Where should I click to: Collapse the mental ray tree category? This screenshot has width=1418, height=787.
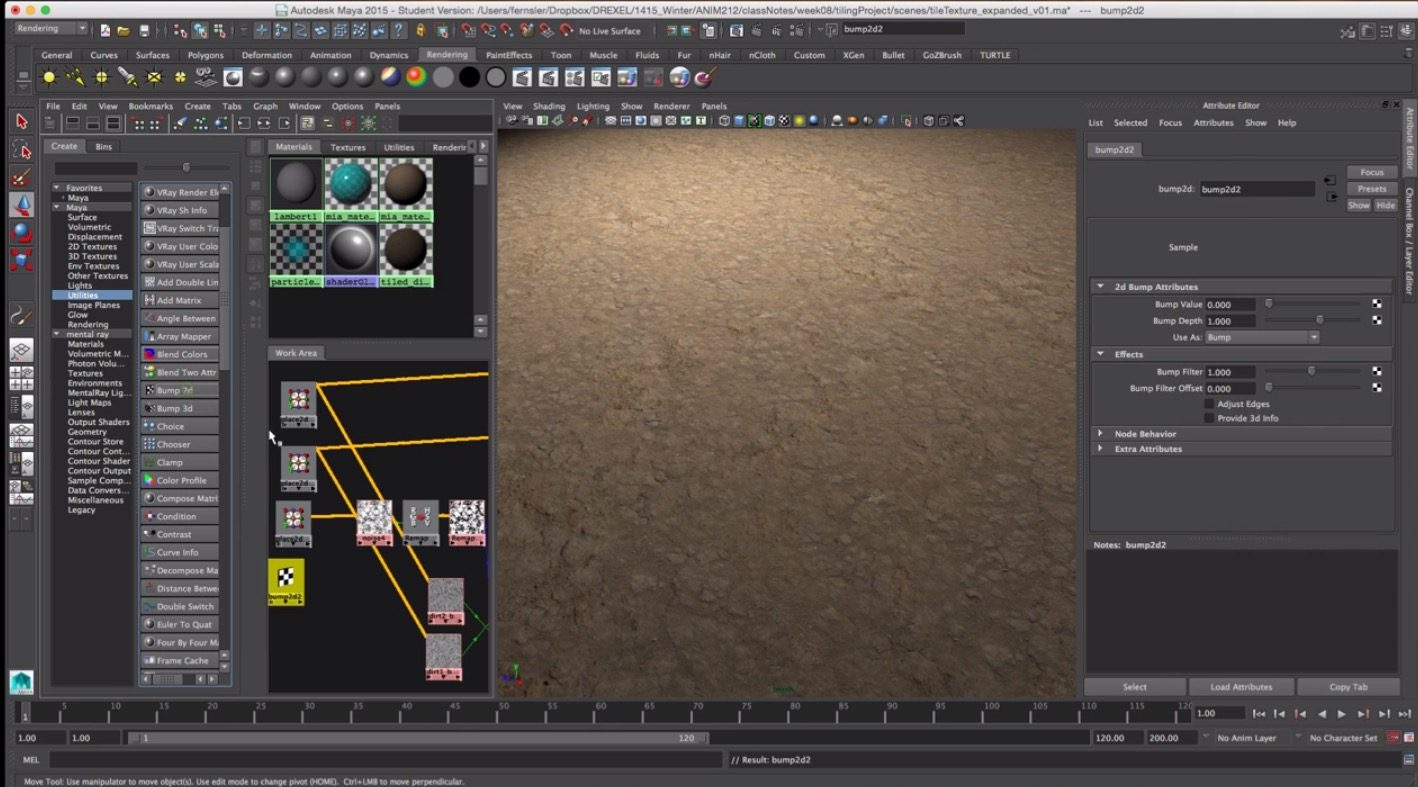tap(57, 334)
